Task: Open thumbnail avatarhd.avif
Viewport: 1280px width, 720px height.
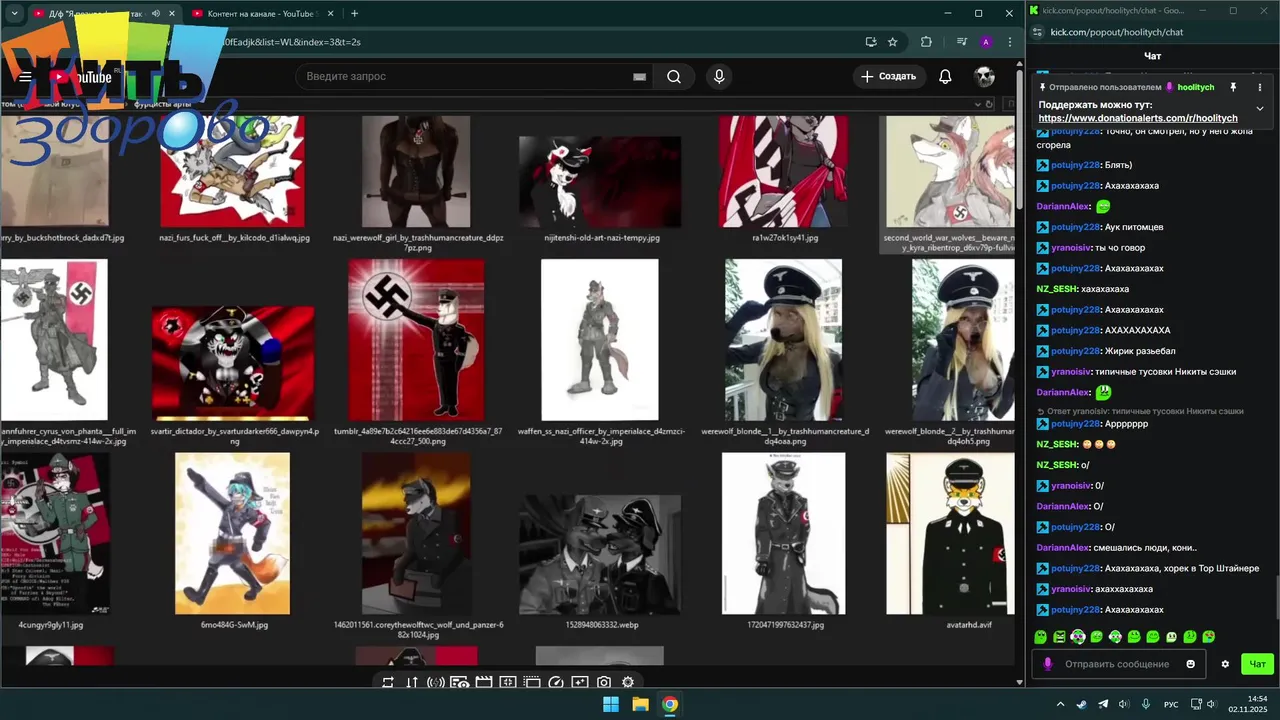Action: (950, 534)
